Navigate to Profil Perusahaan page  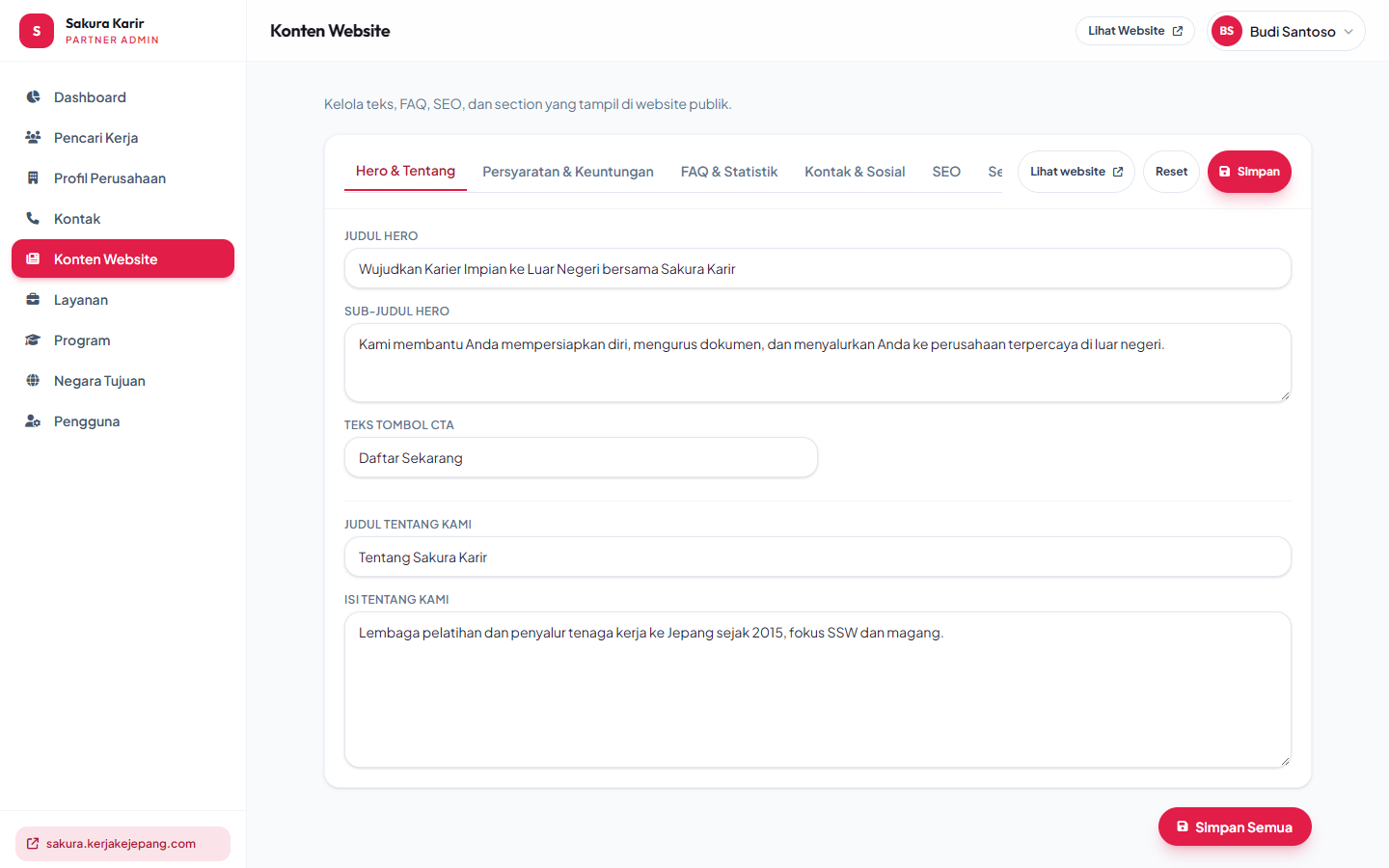tap(123, 178)
